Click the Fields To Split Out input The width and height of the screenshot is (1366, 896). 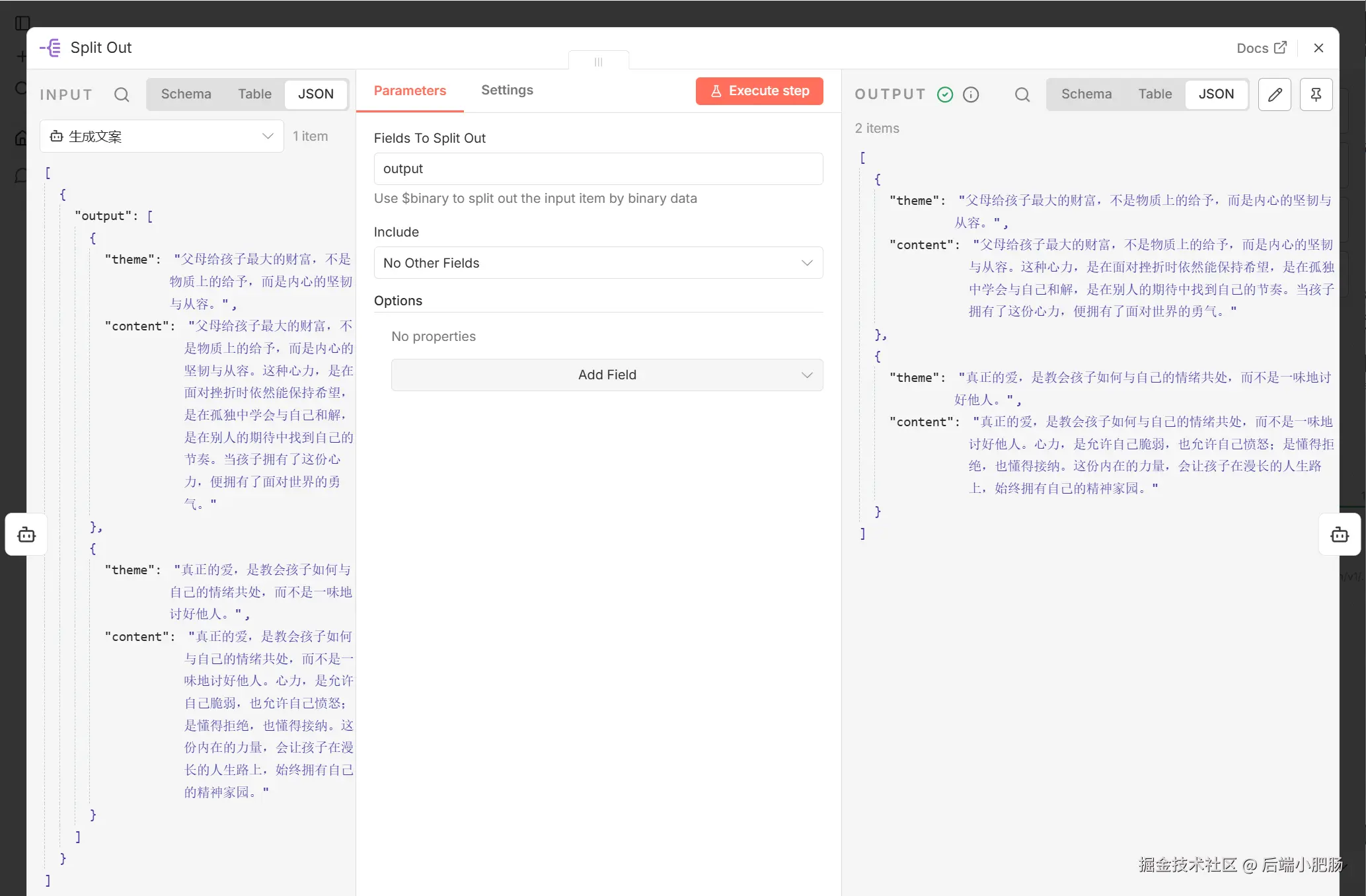tap(598, 168)
